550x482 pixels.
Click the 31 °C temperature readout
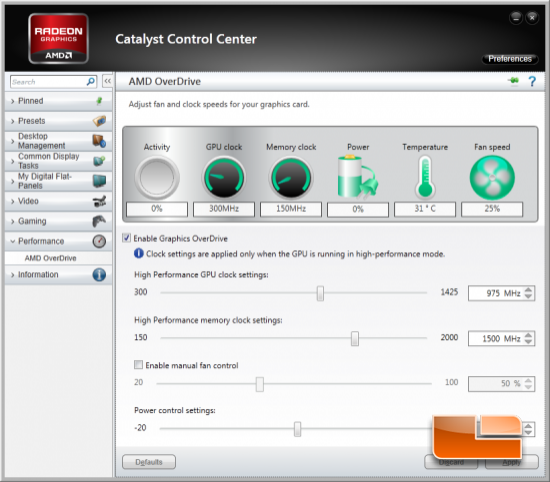pyautogui.click(x=425, y=209)
